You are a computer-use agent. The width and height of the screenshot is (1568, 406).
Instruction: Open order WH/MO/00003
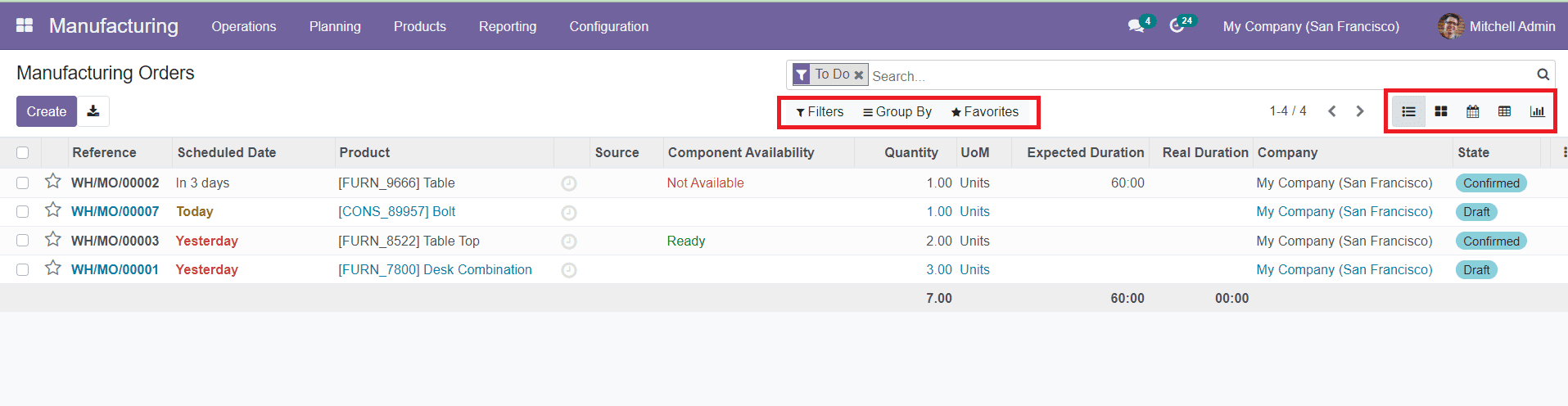[115, 241]
